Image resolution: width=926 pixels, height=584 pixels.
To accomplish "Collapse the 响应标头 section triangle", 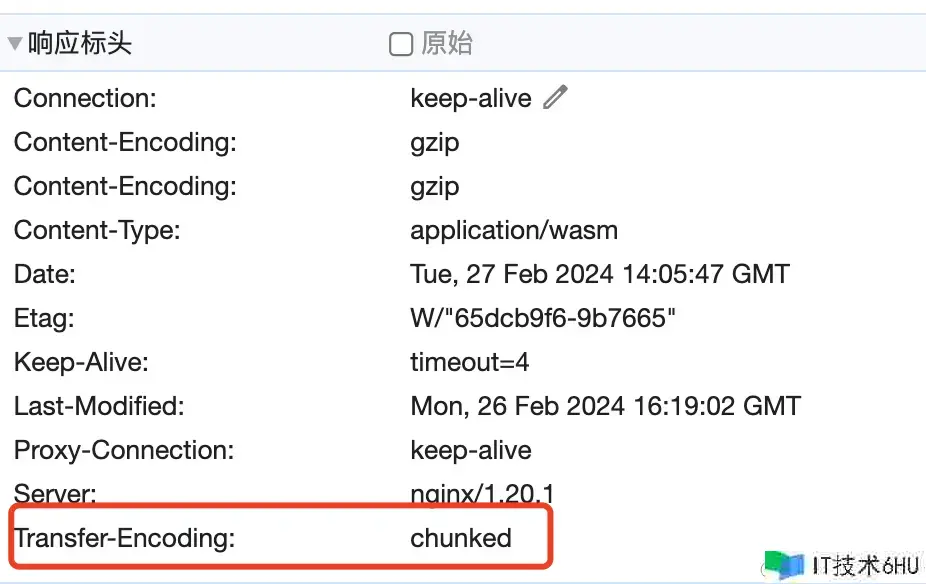I will 15,44.
